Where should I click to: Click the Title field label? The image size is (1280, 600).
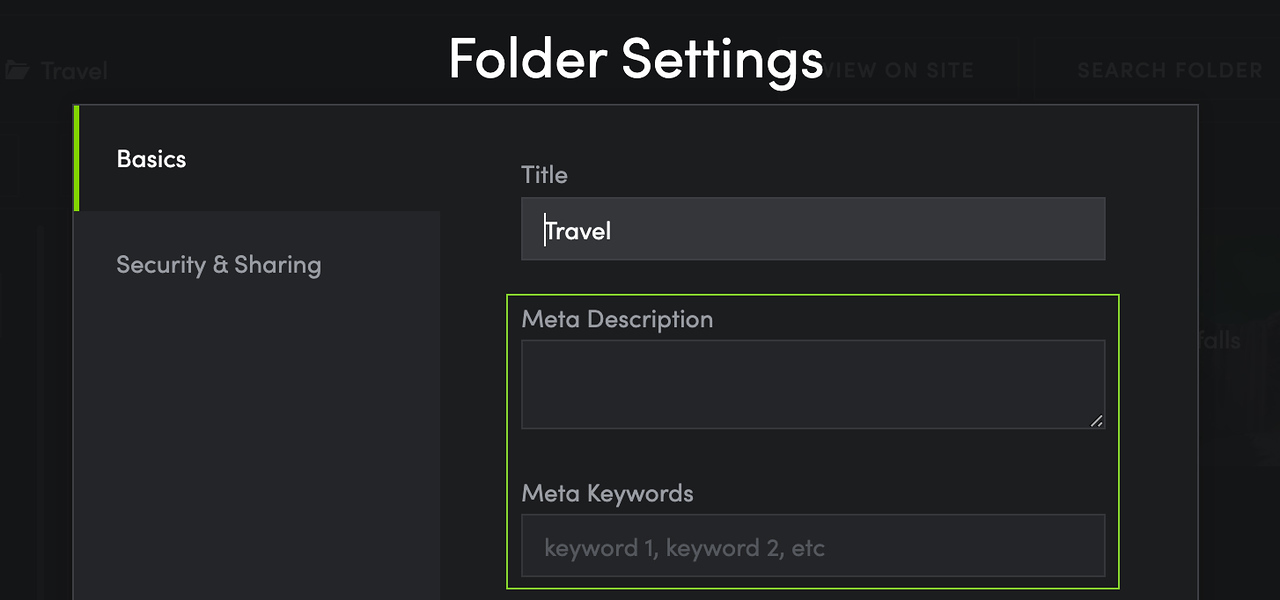click(x=544, y=175)
